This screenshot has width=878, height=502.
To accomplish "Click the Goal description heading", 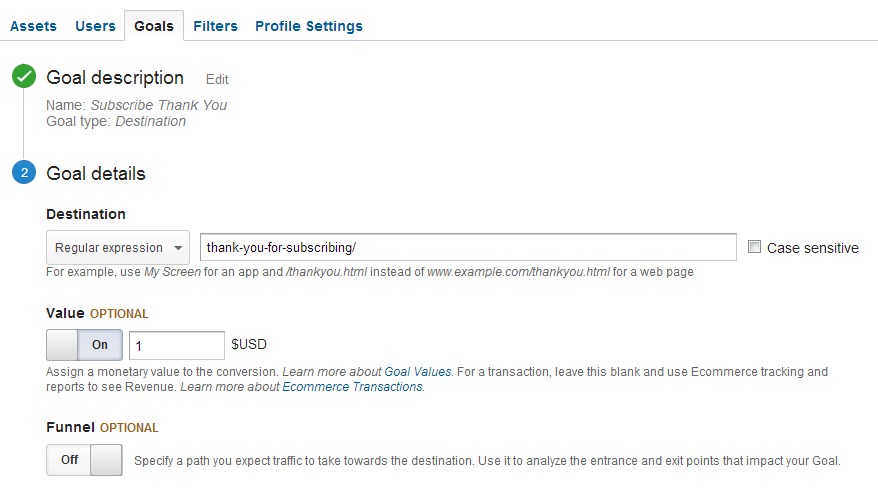I will (115, 78).
